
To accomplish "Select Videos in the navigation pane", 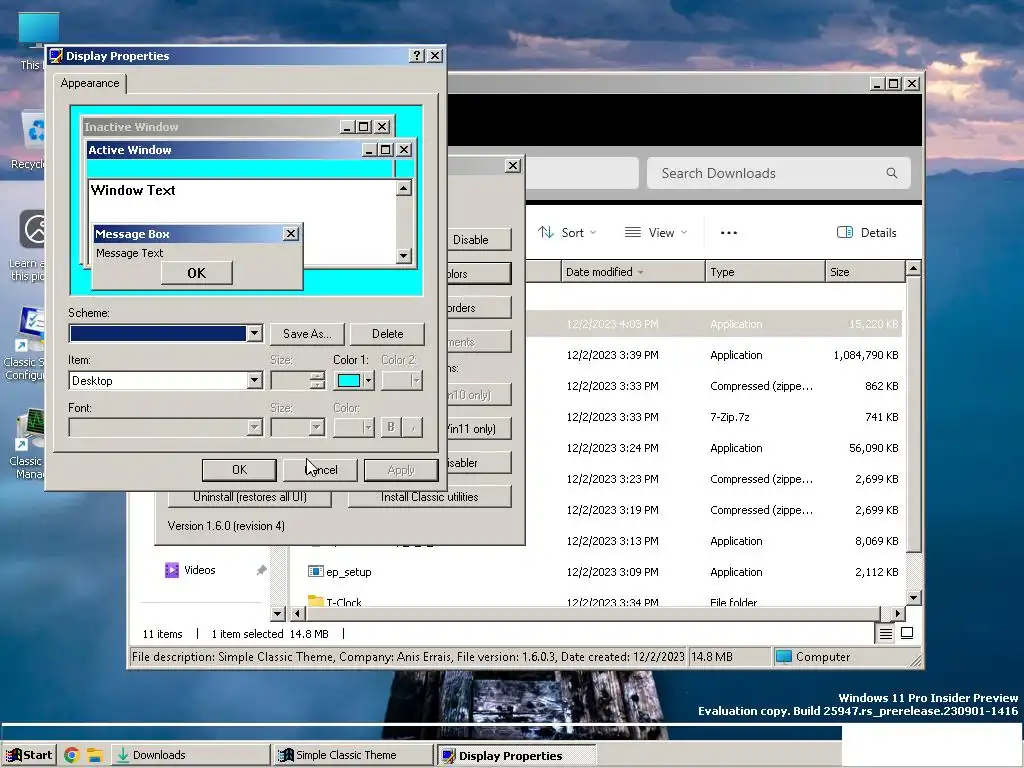I will pos(199,570).
